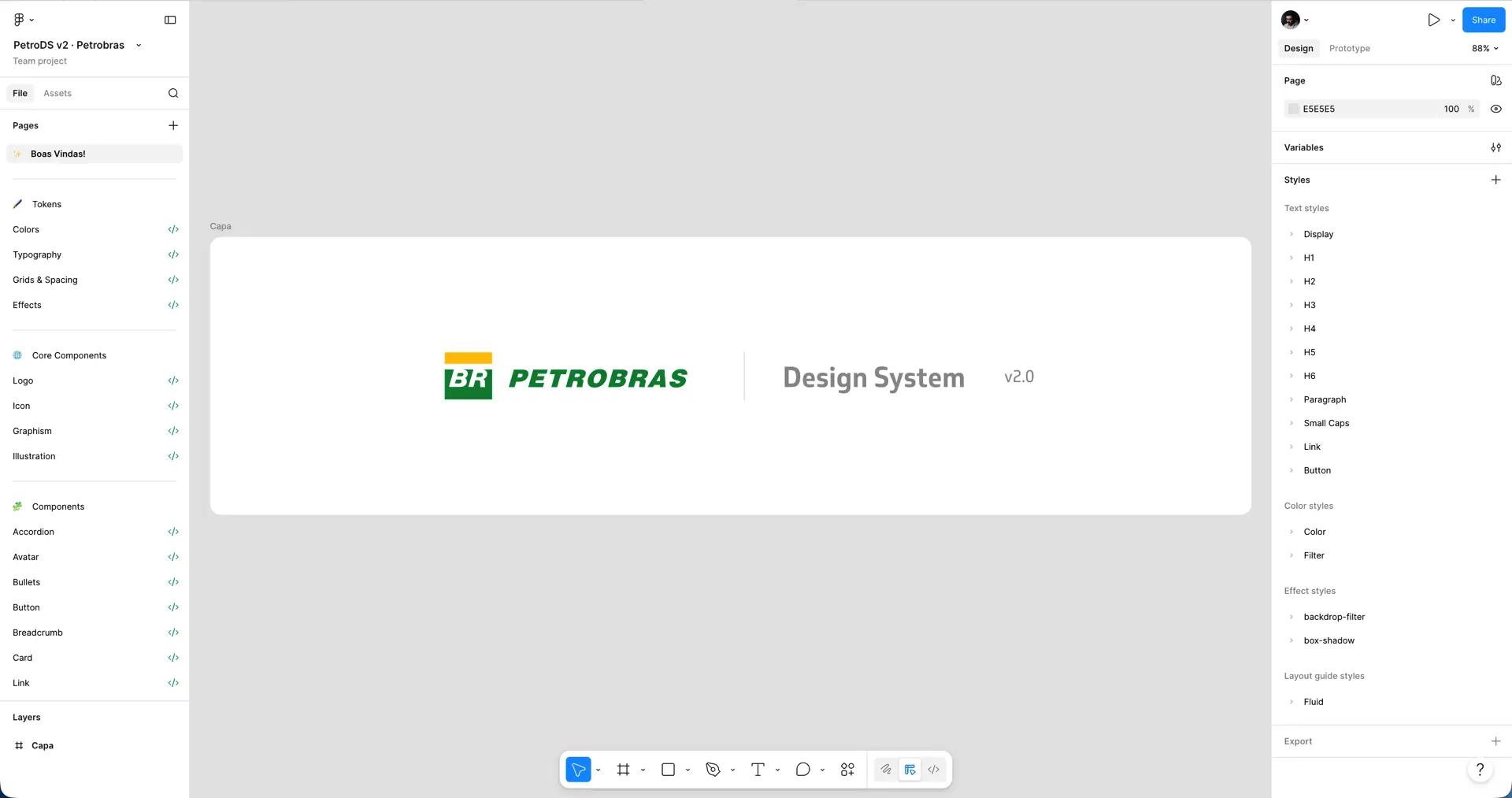Open the Grids & Spacing page
Screen dimensions: 1512x798
click(x=45, y=280)
